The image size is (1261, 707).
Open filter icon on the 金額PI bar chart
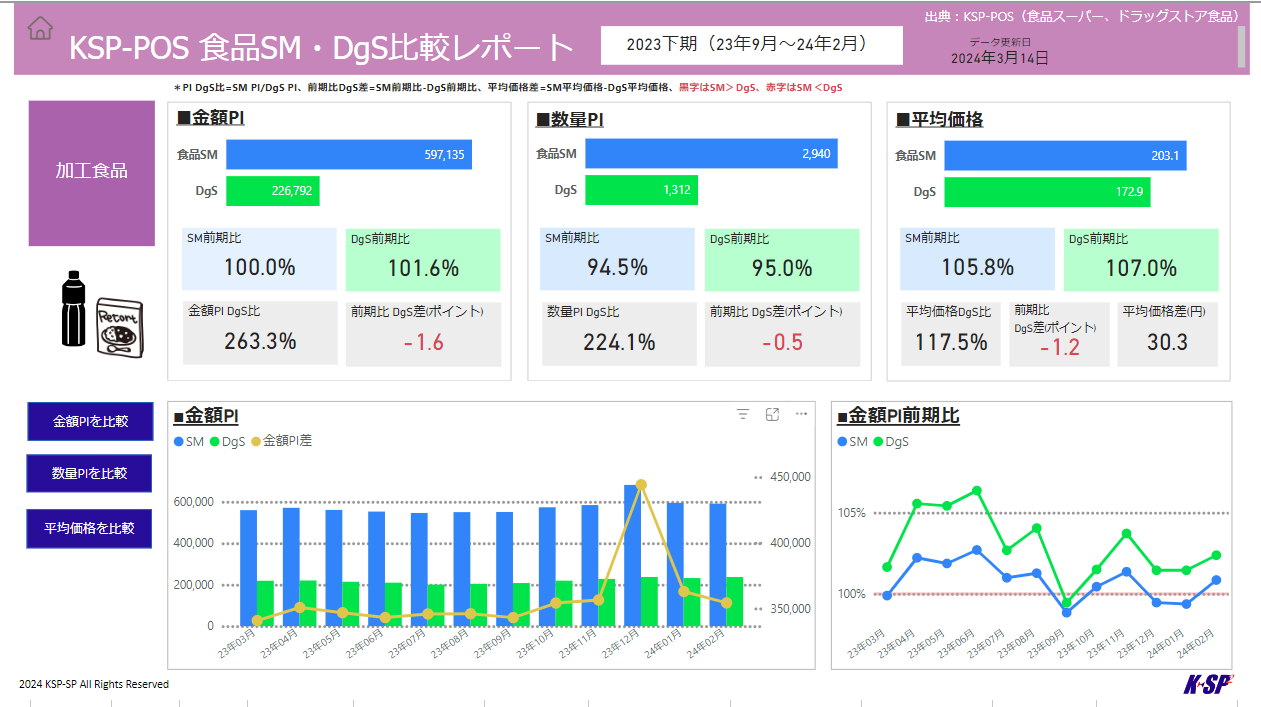tap(743, 414)
